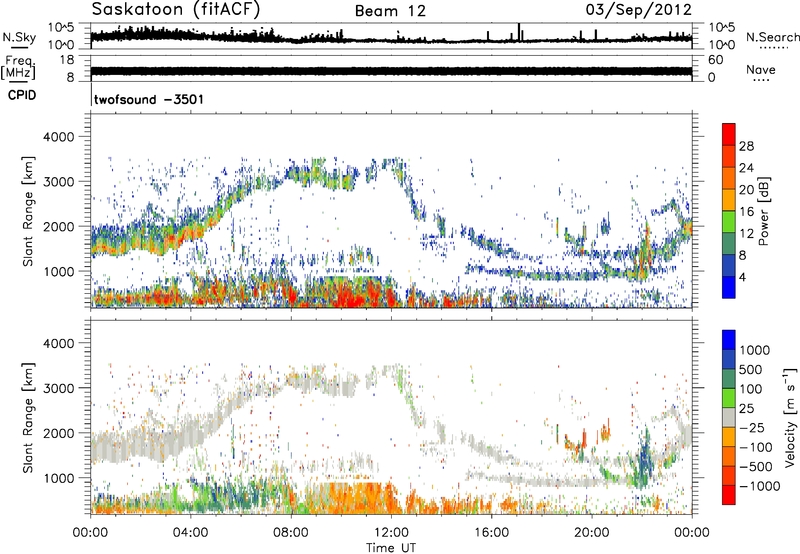The width and height of the screenshot is (800, 554).
Task: Click the "08:00" time axis tick
Action: (x=291, y=533)
